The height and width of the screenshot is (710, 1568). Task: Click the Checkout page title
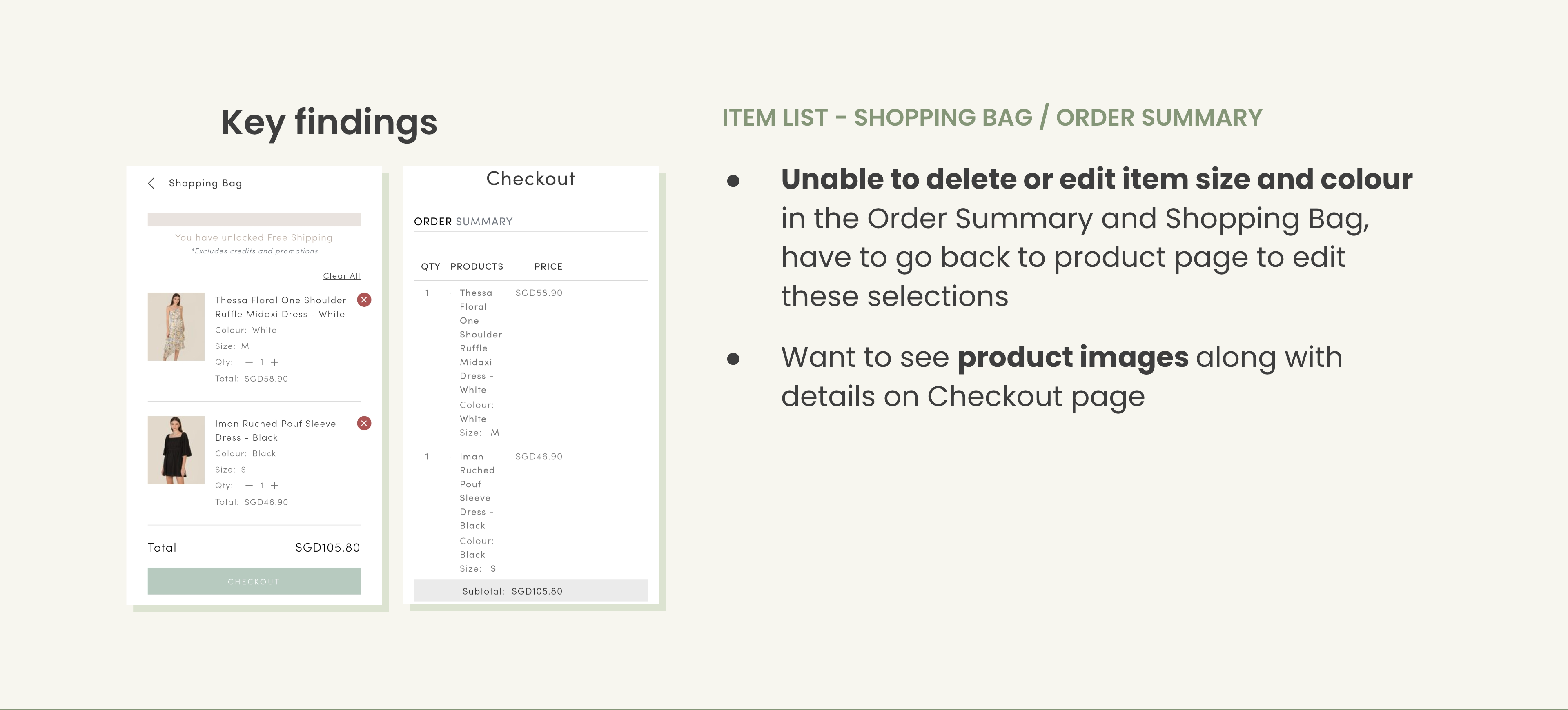(530, 179)
